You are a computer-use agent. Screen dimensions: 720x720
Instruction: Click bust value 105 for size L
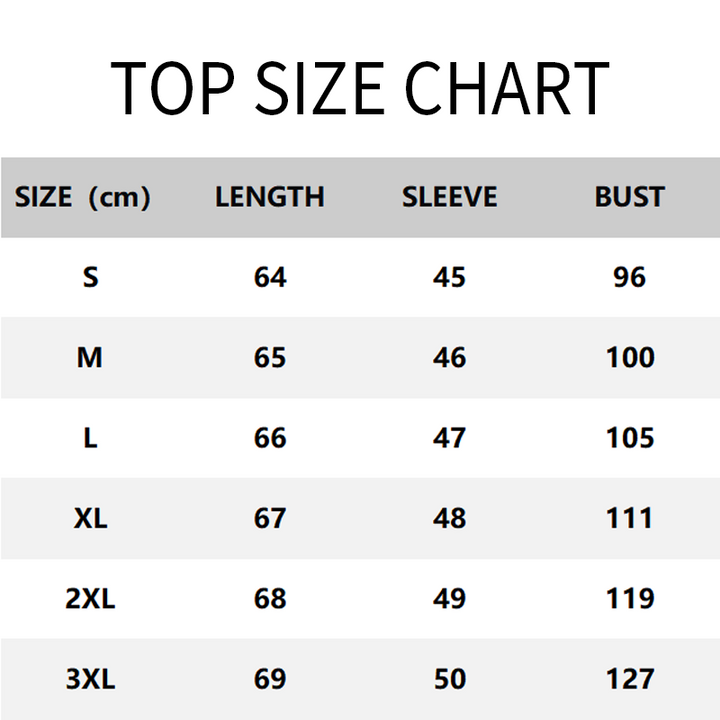click(x=630, y=438)
